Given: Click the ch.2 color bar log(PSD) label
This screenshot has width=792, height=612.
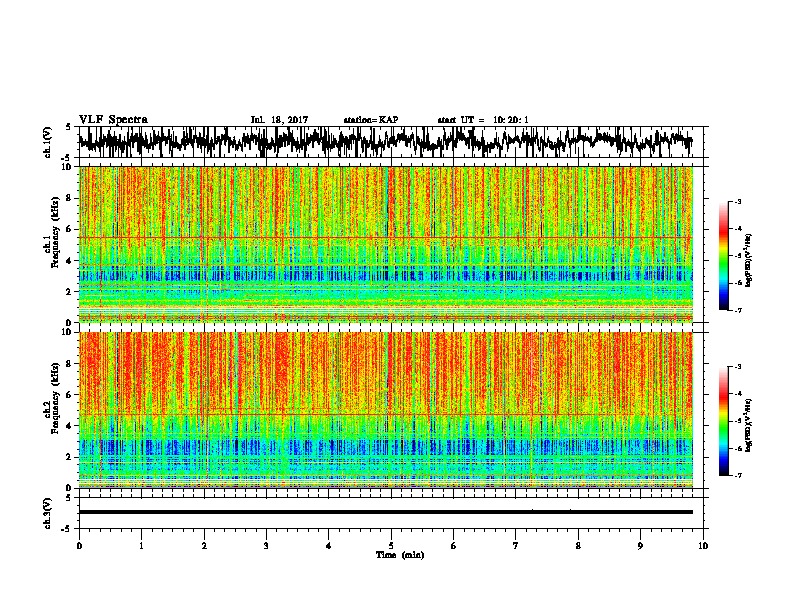Looking at the screenshot, I should 749,425.
